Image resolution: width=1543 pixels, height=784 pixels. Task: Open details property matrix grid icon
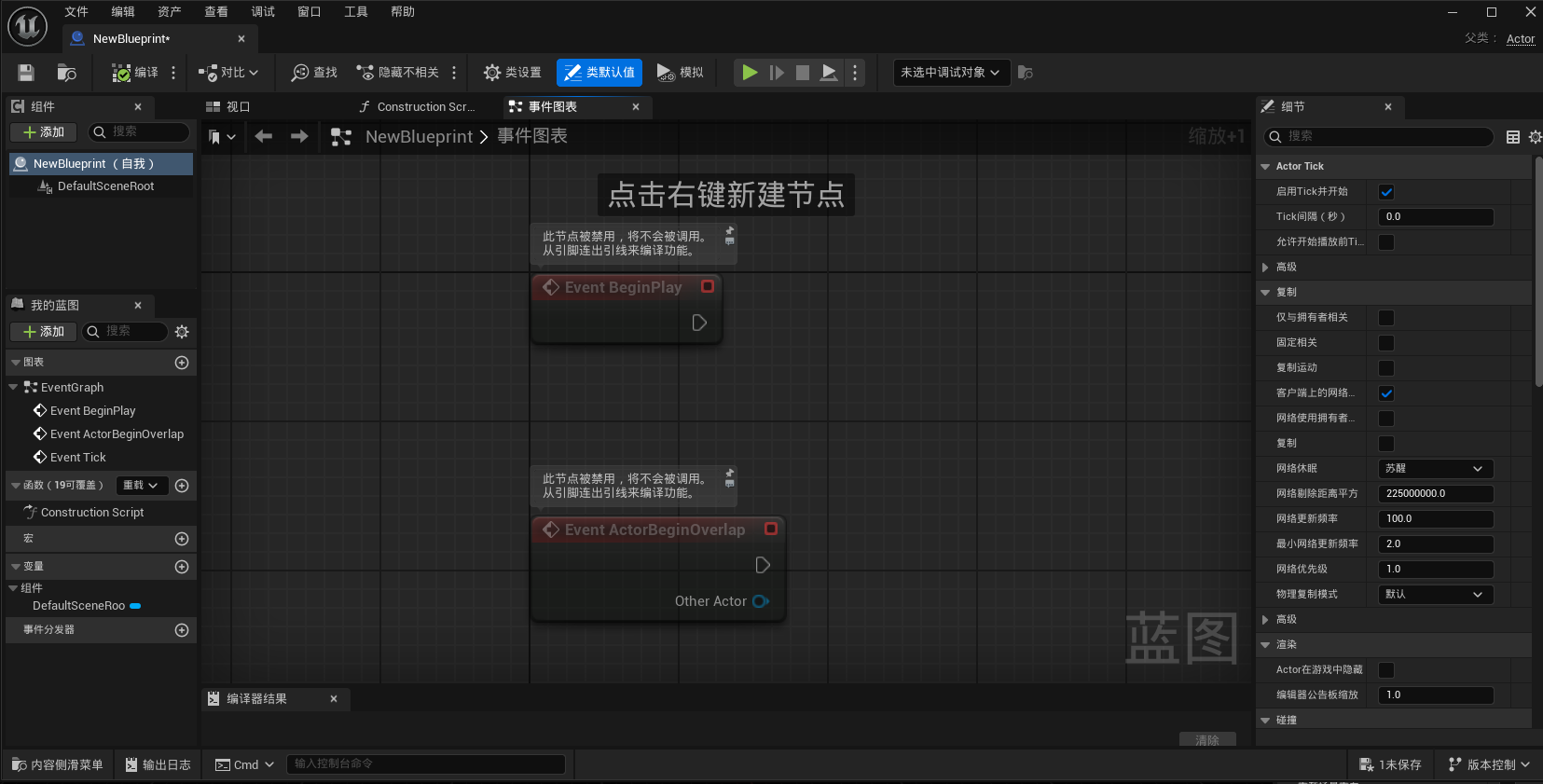pyautogui.click(x=1513, y=137)
